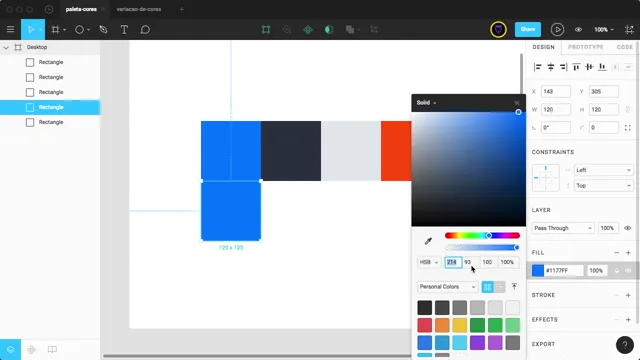Open the Comment tool
Screen dimensions: 640x360
pyautogui.click(x=145, y=29)
